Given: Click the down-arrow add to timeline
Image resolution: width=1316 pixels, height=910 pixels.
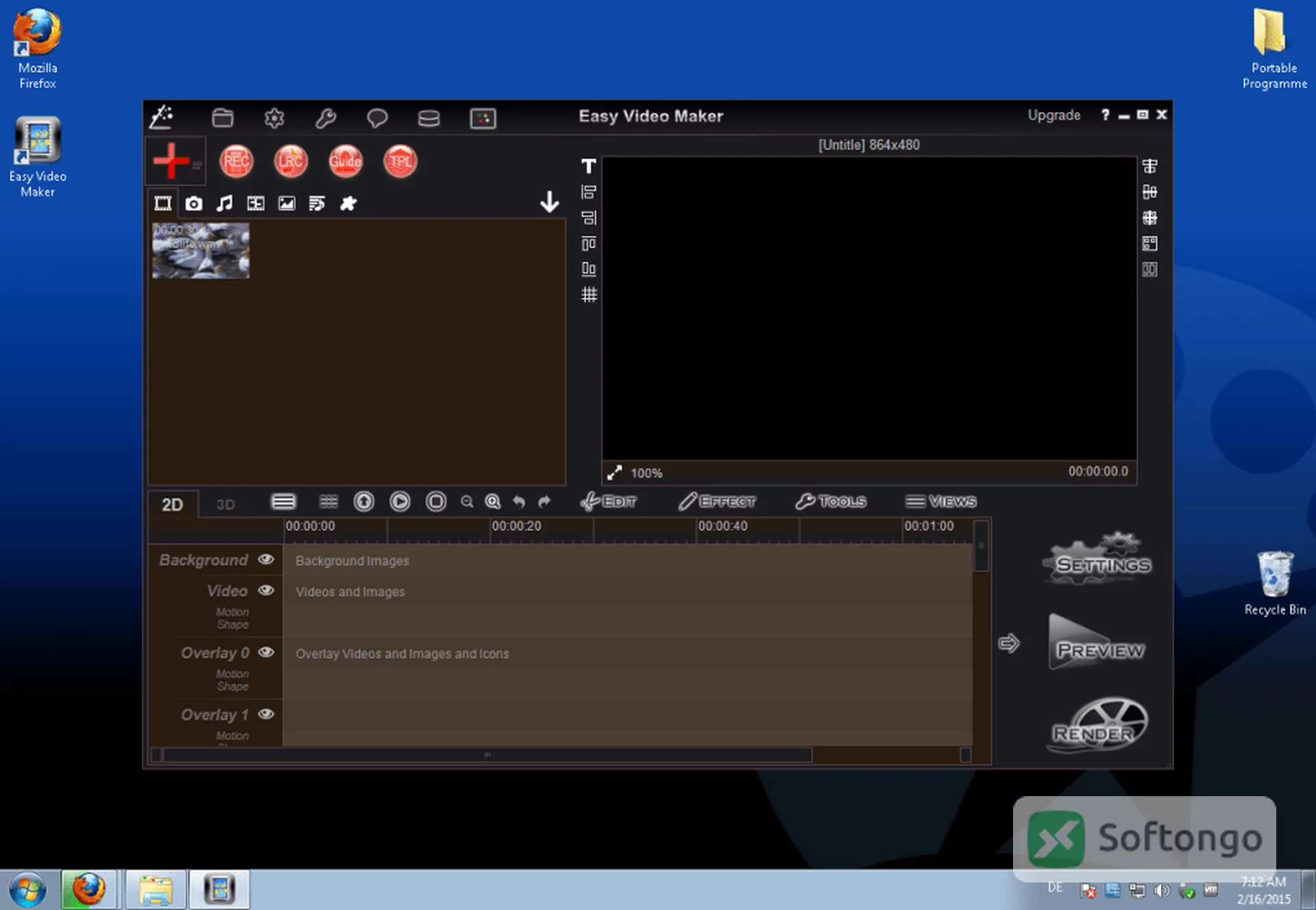Looking at the screenshot, I should click(549, 202).
